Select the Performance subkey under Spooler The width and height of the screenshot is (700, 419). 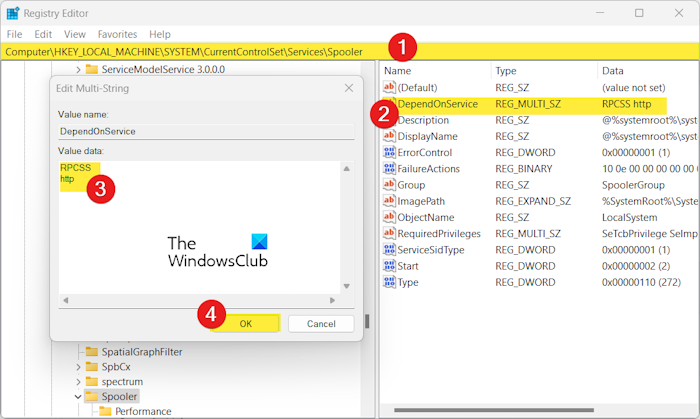pos(143,411)
